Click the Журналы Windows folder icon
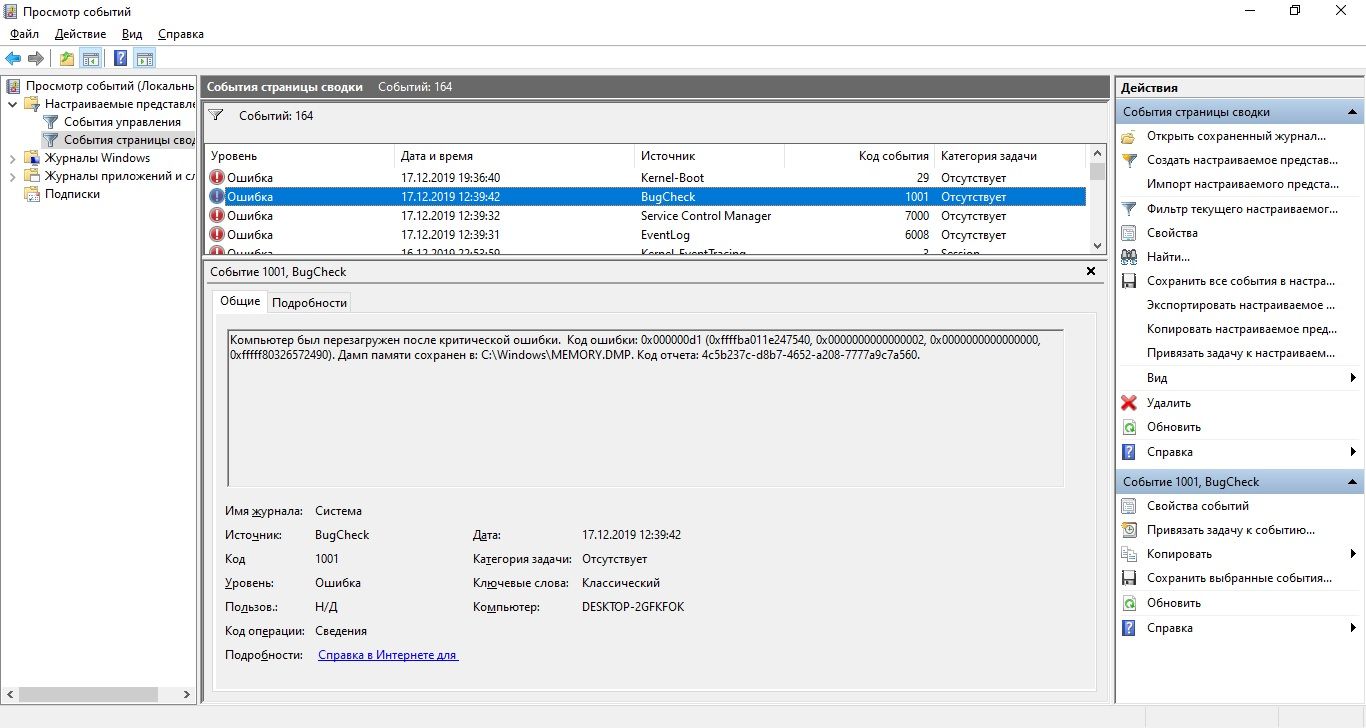The image size is (1366, 728). coord(33,158)
